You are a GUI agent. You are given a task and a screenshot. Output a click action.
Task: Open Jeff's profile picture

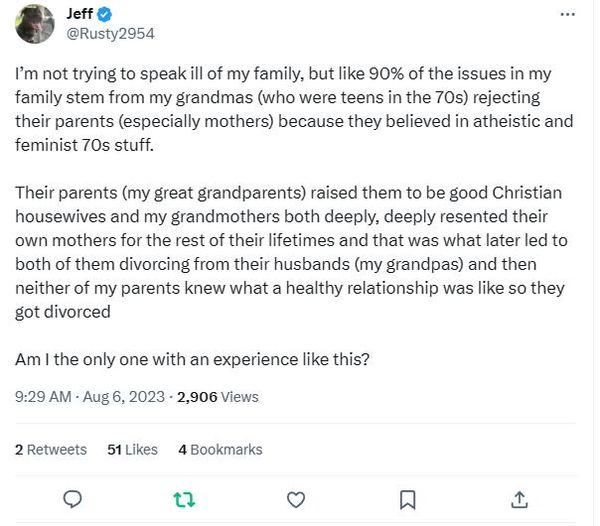coord(35,23)
